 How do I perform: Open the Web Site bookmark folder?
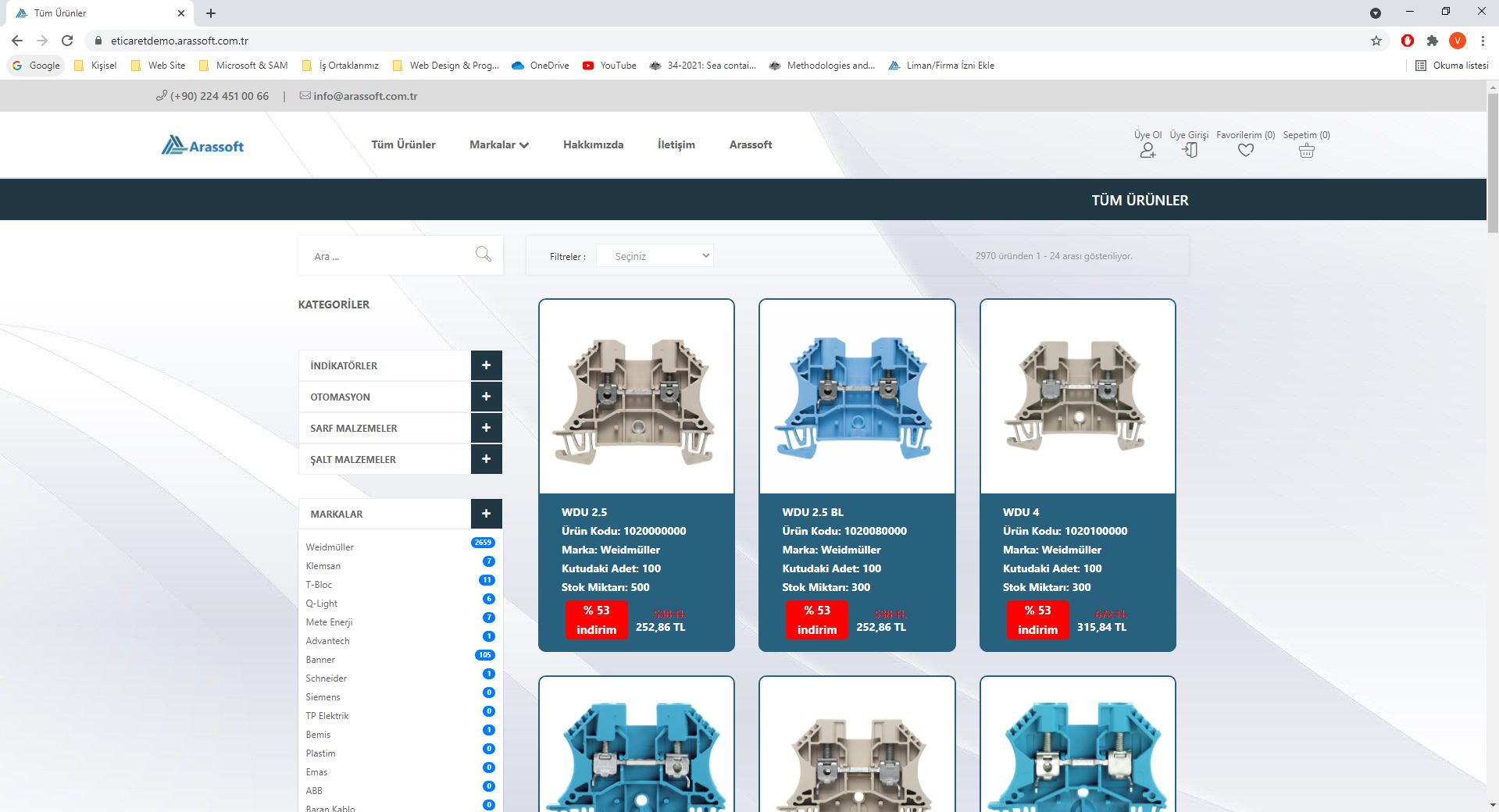point(158,66)
